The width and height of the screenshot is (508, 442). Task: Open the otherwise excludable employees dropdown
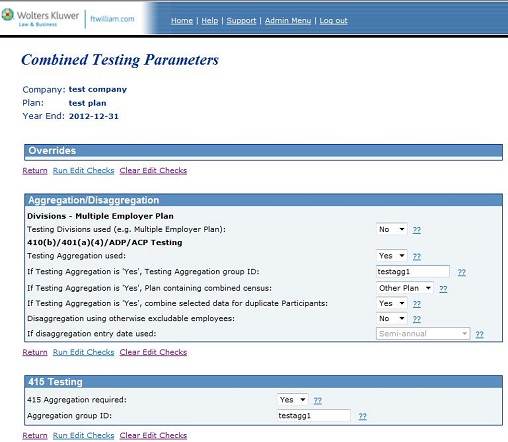tap(392, 318)
